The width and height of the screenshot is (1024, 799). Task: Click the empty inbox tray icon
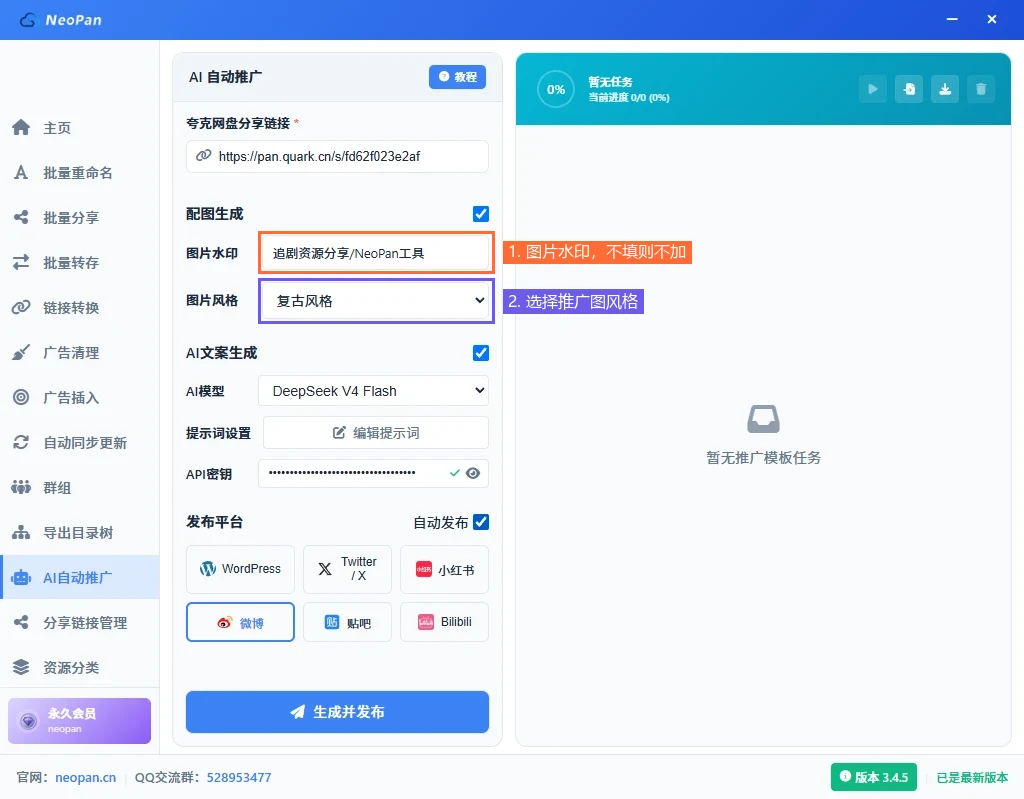point(763,419)
